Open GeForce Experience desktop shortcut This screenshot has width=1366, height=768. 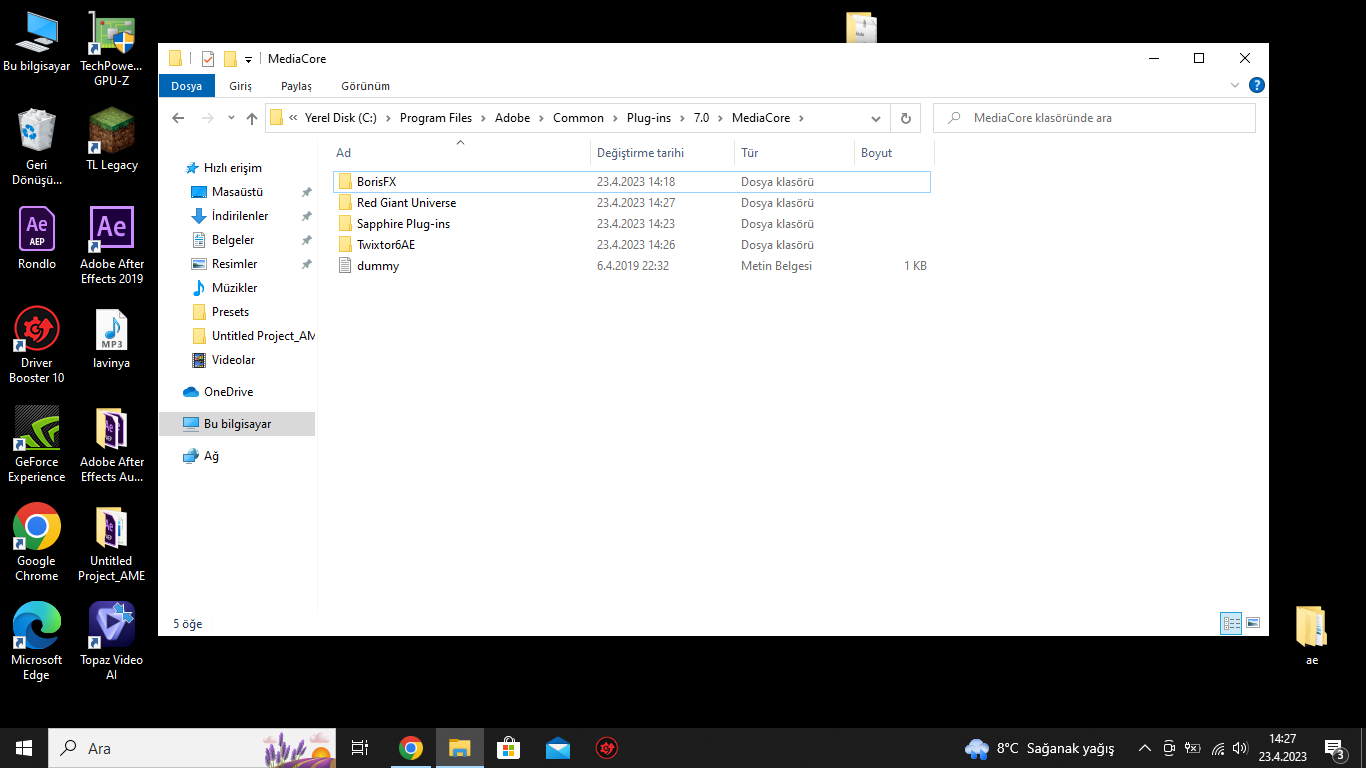point(37,444)
